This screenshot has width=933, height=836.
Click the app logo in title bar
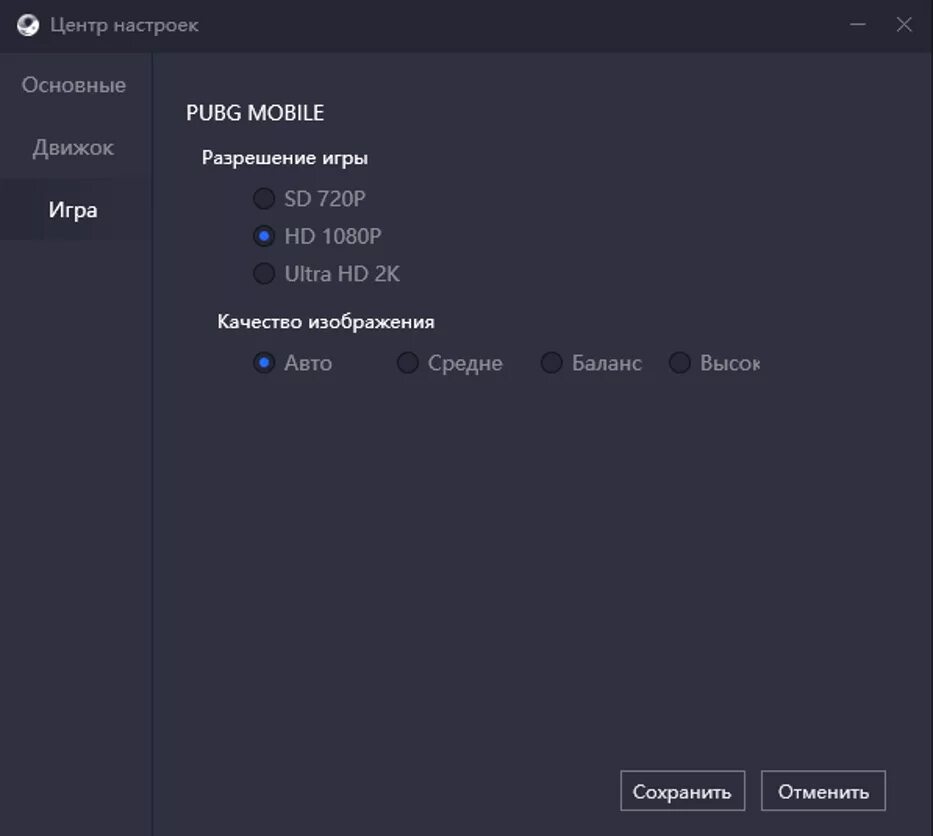(28, 25)
